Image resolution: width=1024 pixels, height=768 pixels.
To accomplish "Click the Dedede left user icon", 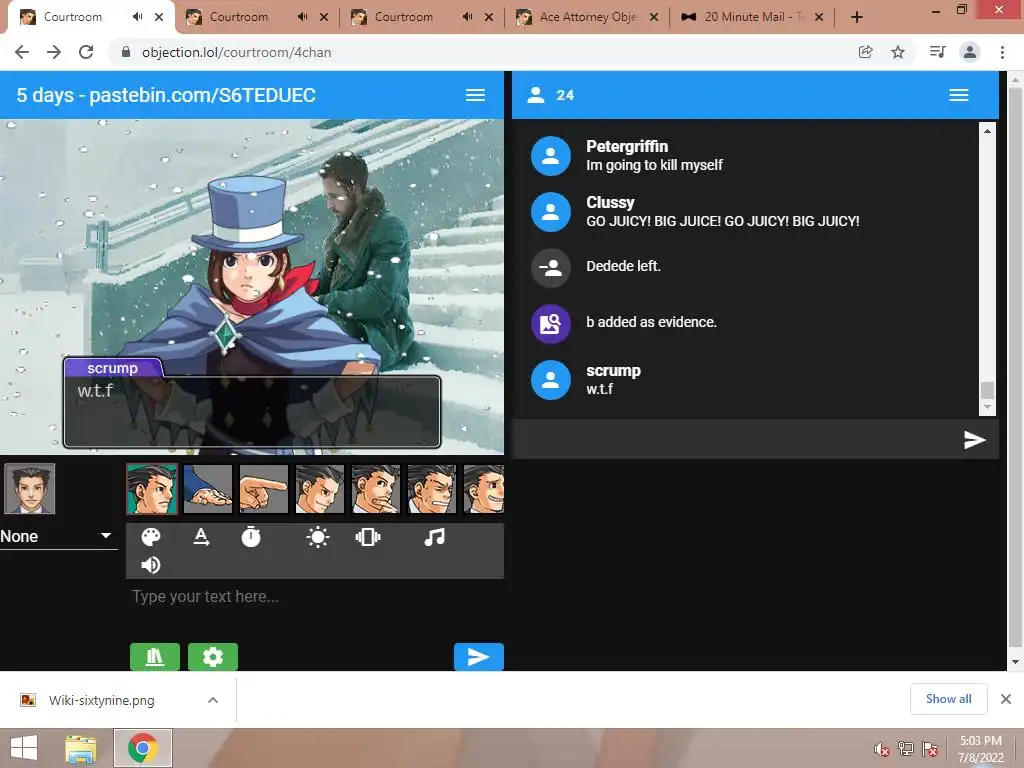I will tap(551, 268).
